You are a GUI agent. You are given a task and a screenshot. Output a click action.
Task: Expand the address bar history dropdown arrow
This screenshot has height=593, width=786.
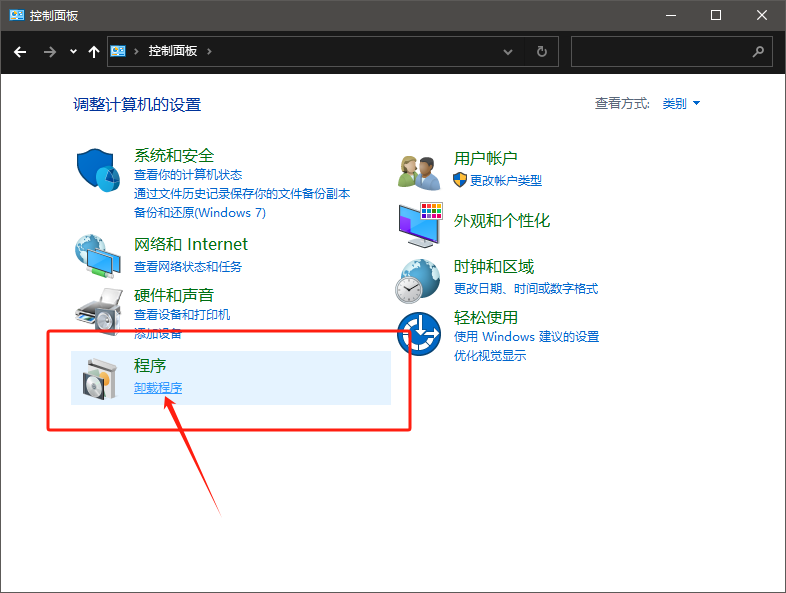pyautogui.click(x=507, y=51)
